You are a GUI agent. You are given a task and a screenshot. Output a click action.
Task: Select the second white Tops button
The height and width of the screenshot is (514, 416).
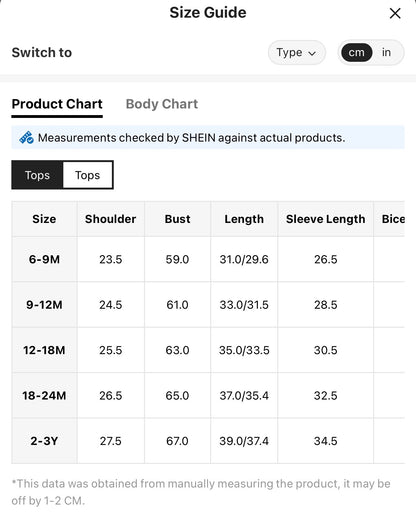88,175
